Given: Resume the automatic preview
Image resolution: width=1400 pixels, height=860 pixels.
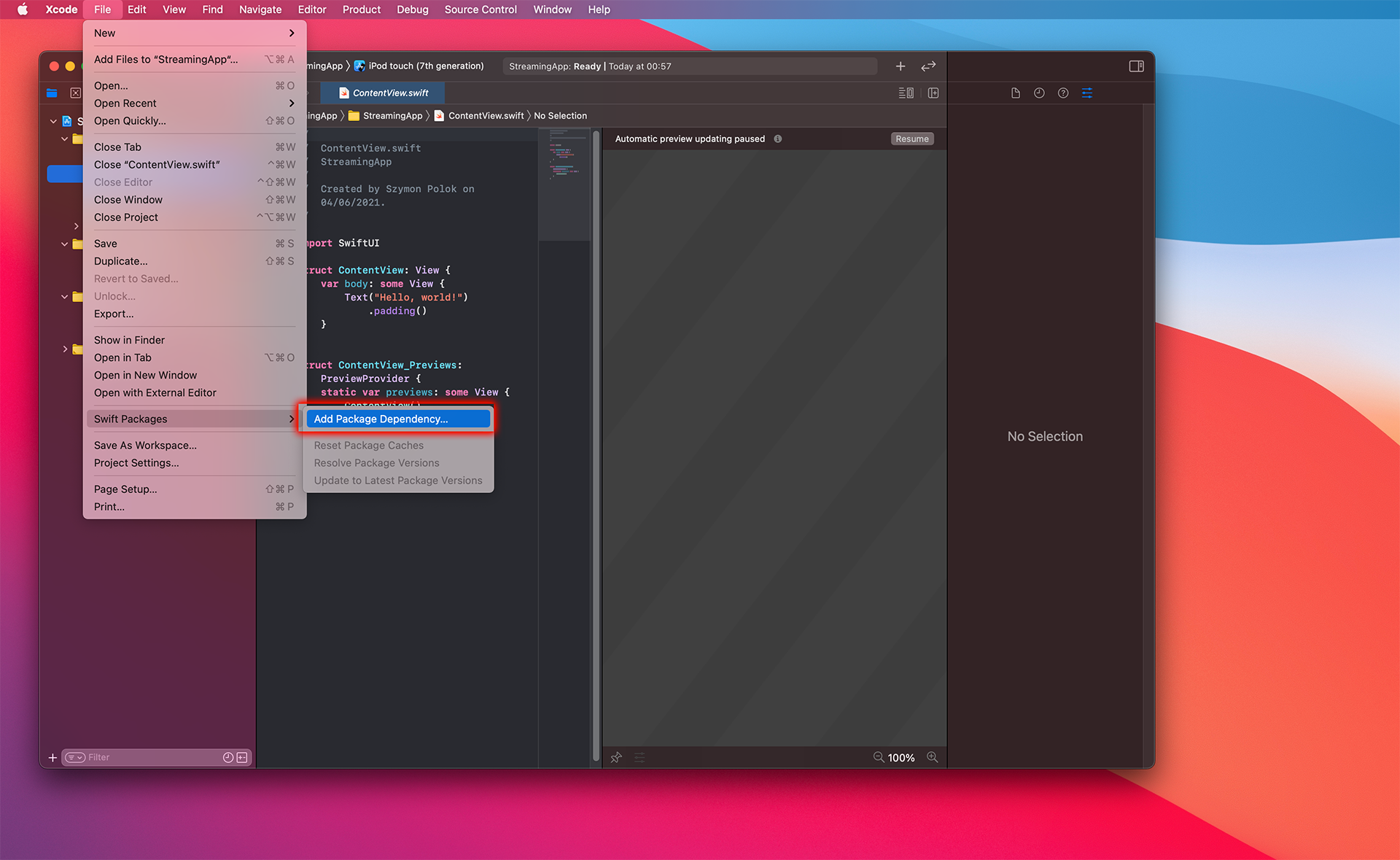Looking at the screenshot, I should click(912, 139).
